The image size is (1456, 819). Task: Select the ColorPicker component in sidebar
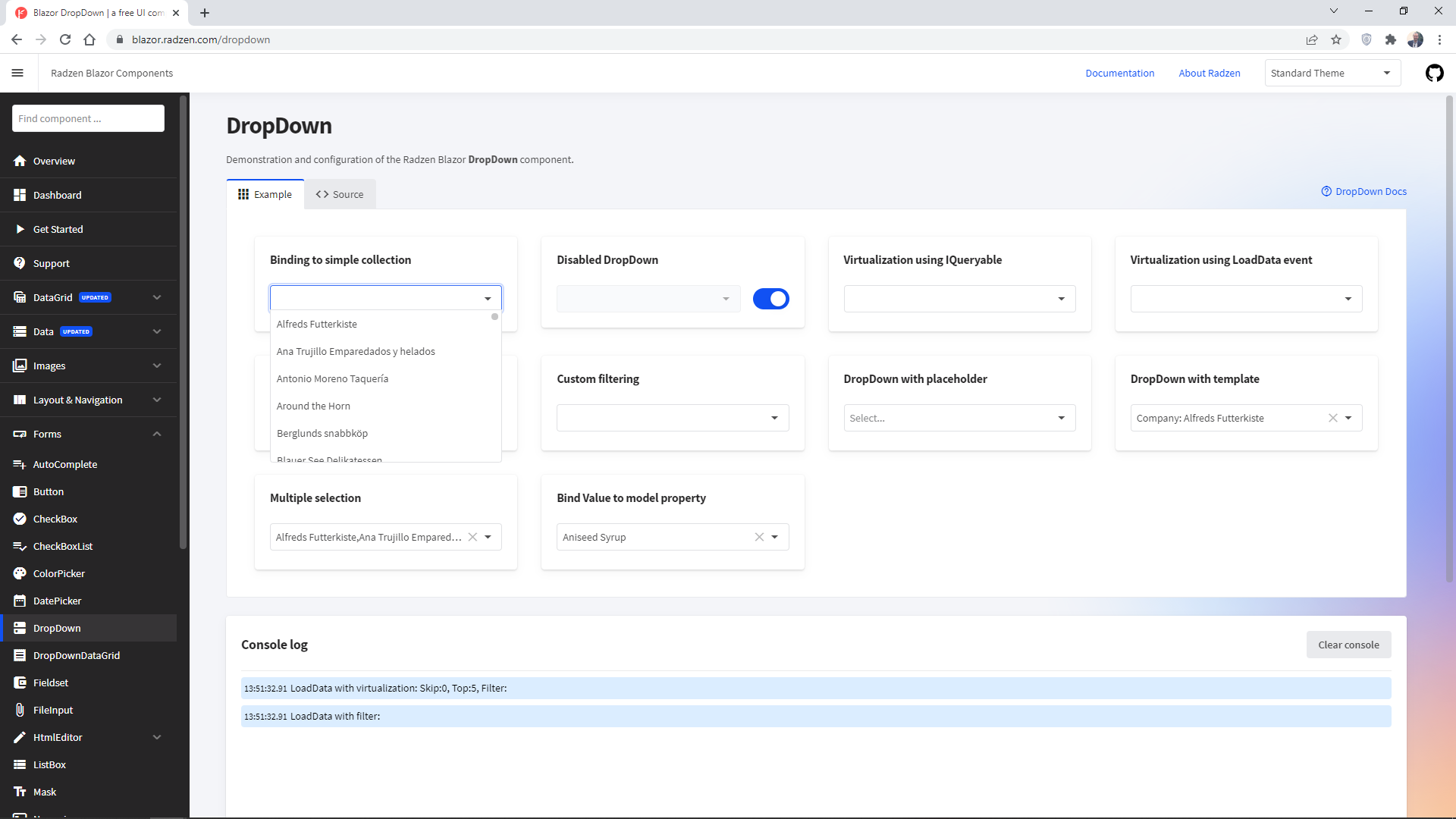click(58, 573)
